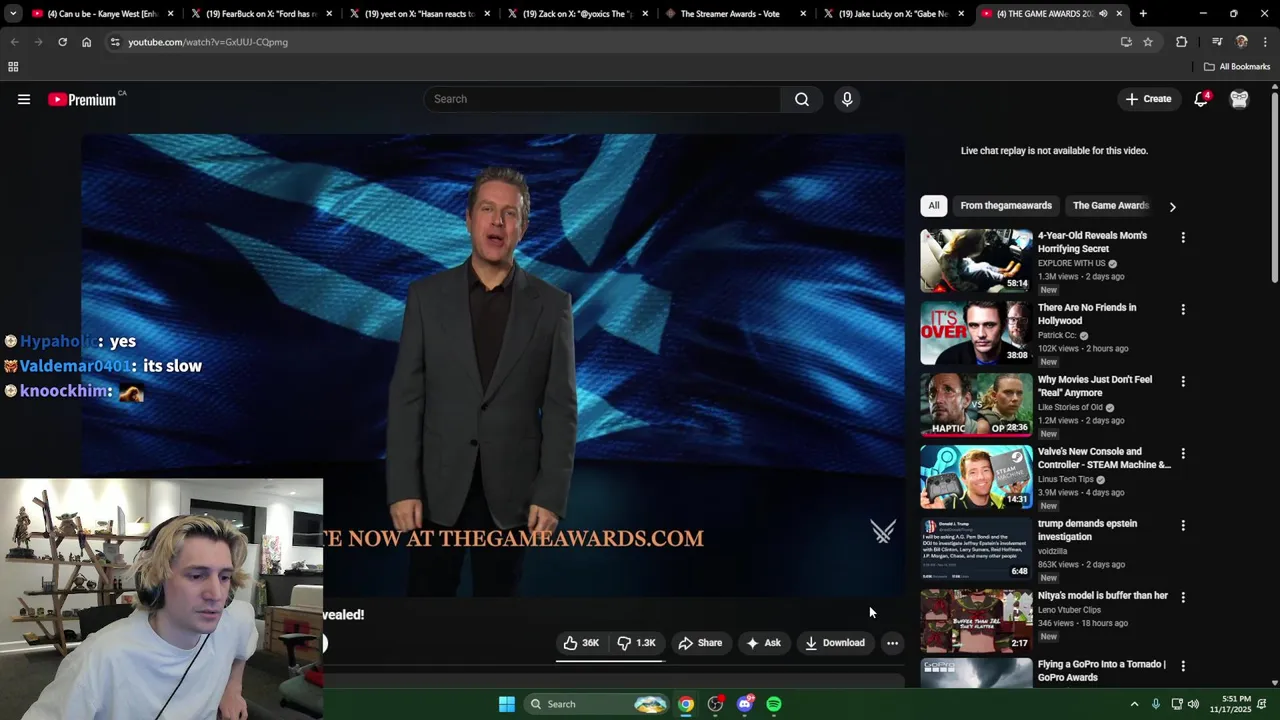Switch to Jake Lucky on X tab
Viewport: 1280px width, 720px height.
893,14
